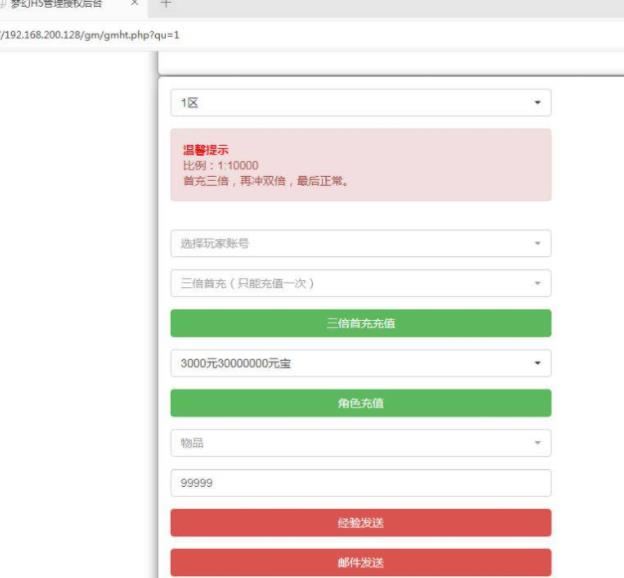Click the favicon on the browser tab

pos(4,5)
